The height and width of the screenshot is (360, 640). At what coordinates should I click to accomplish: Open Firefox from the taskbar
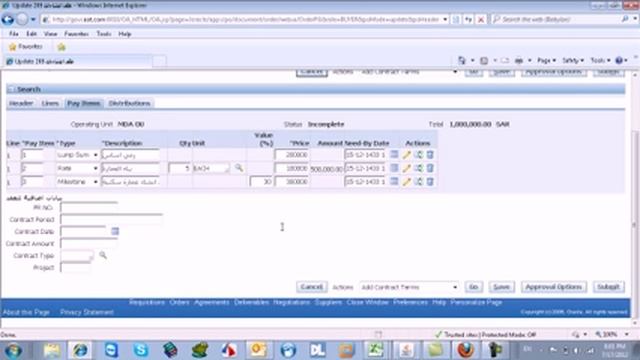click(465, 350)
